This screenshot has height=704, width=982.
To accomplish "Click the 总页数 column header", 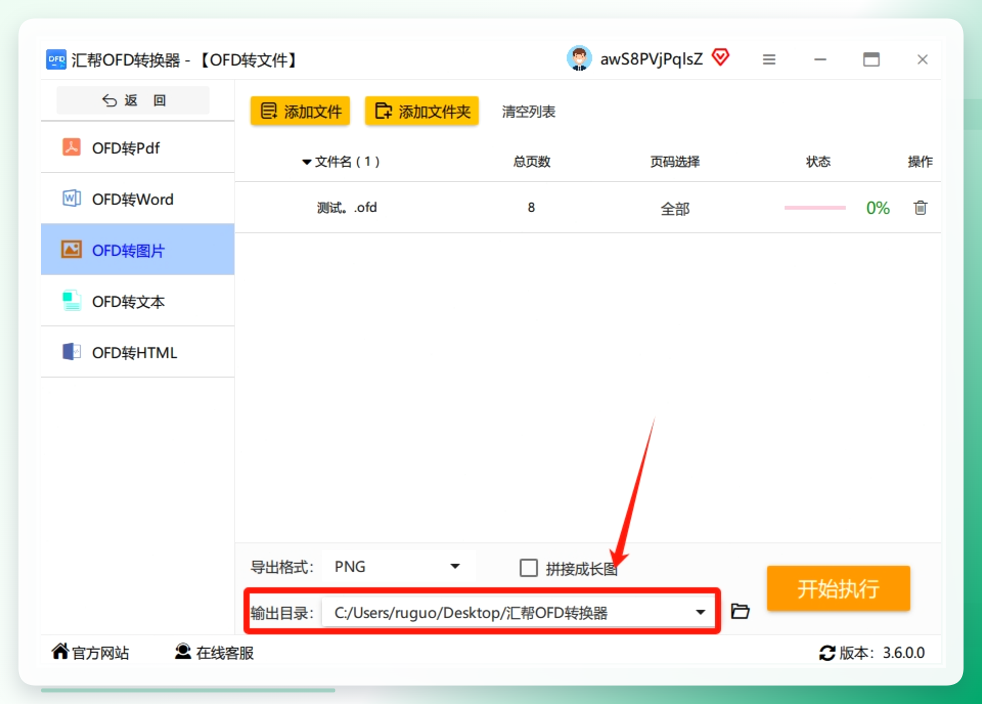I will (x=531, y=162).
